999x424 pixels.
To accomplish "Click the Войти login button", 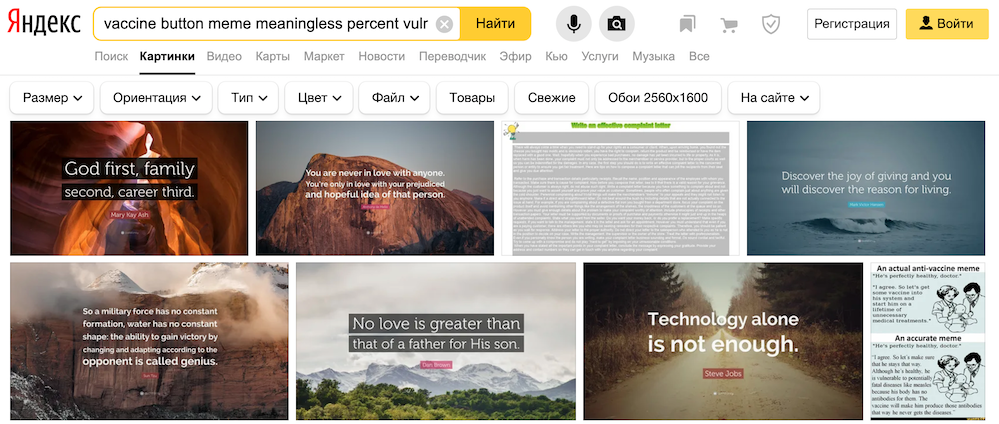I will [x=947, y=24].
